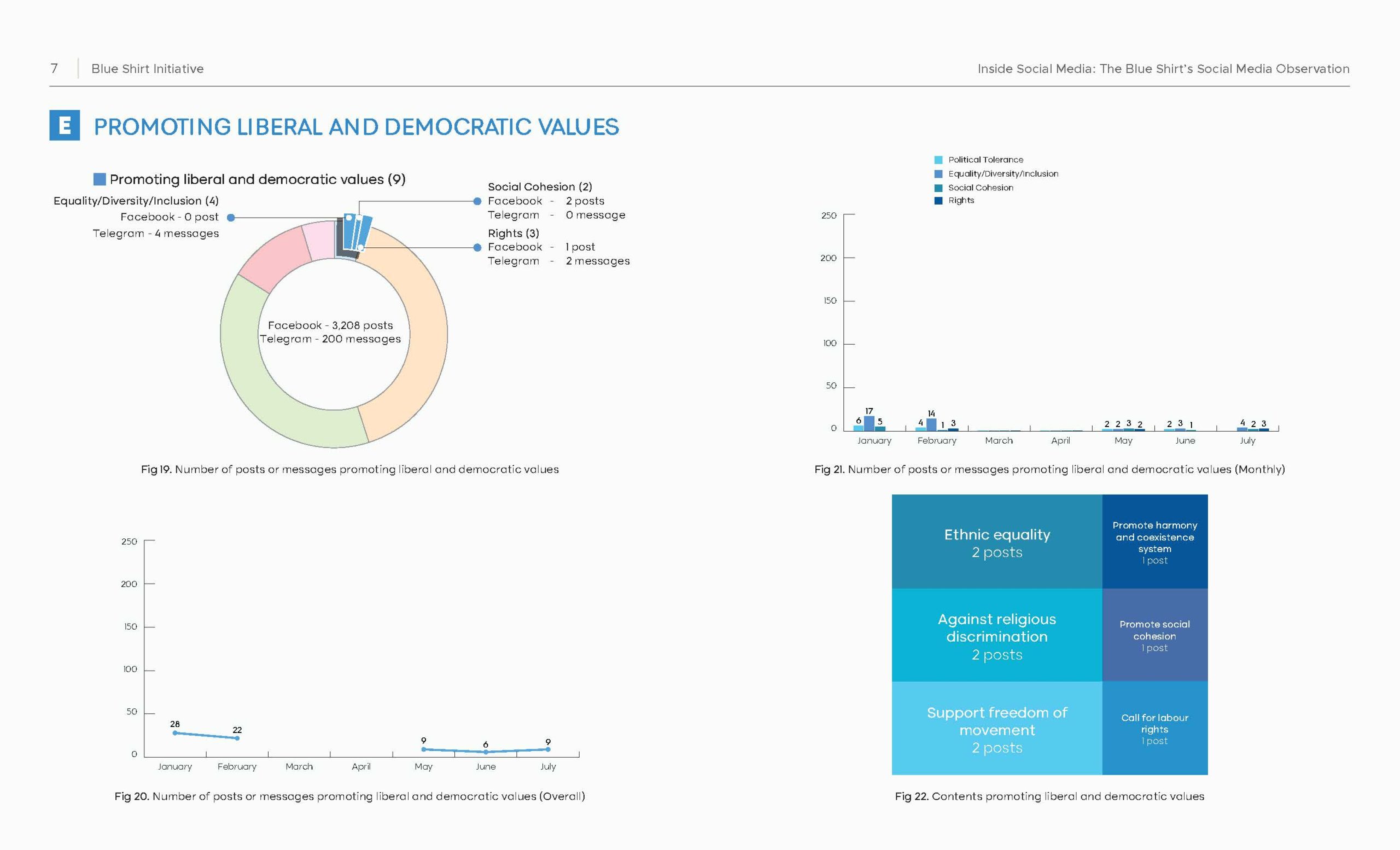Click the February bar labeled 14
This screenshot has height=850, width=1400.
[x=931, y=424]
